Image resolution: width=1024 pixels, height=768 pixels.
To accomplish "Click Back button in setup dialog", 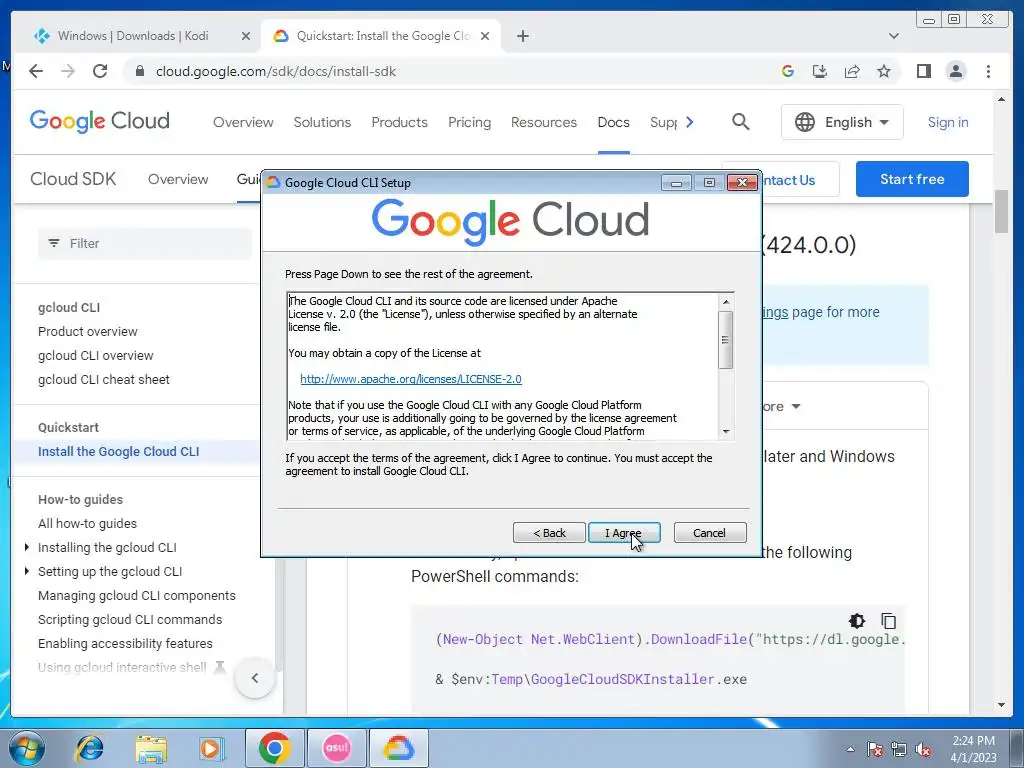I will click(x=549, y=533).
